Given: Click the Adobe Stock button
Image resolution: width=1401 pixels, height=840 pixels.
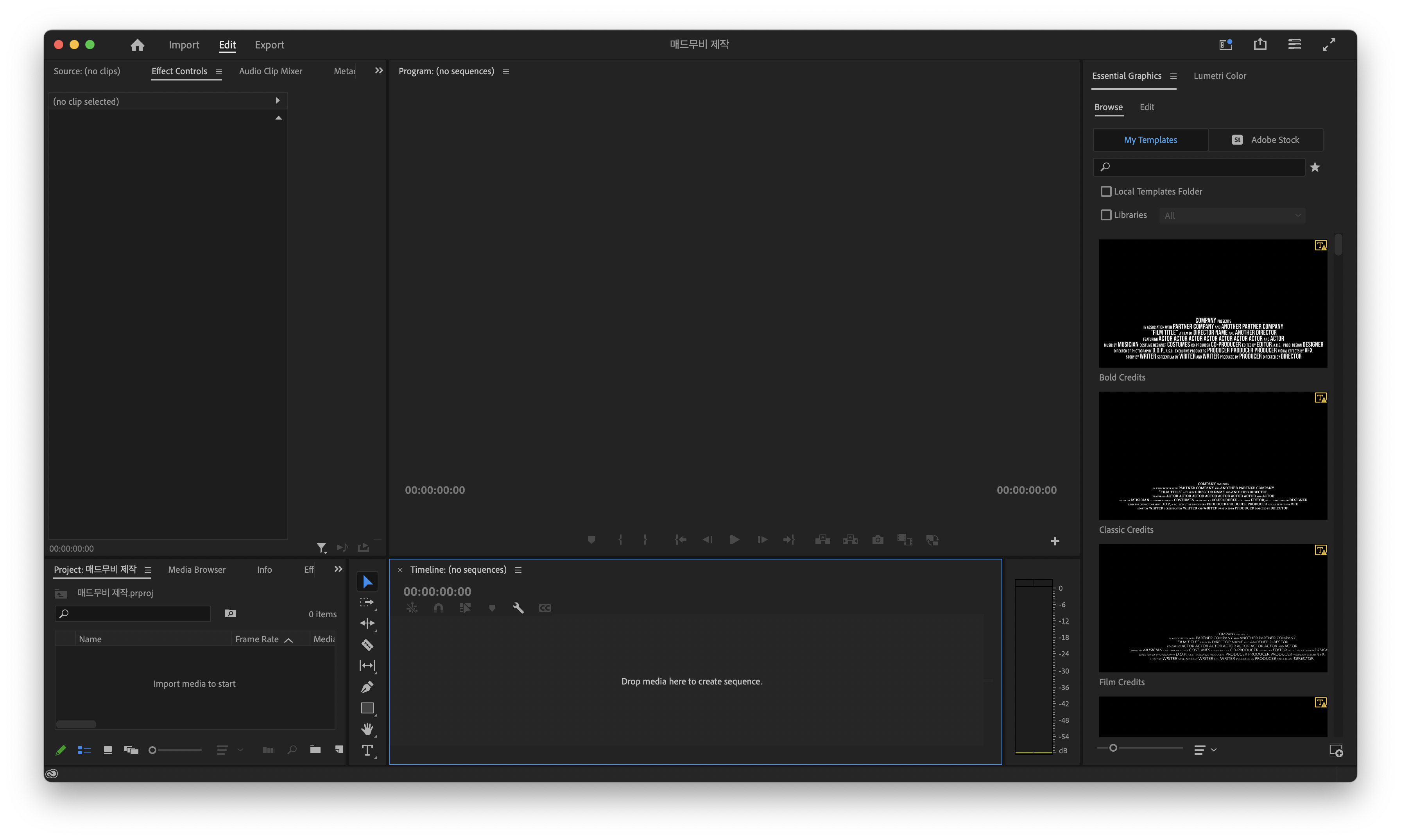Looking at the screenshot, I should coord(1266,140).
